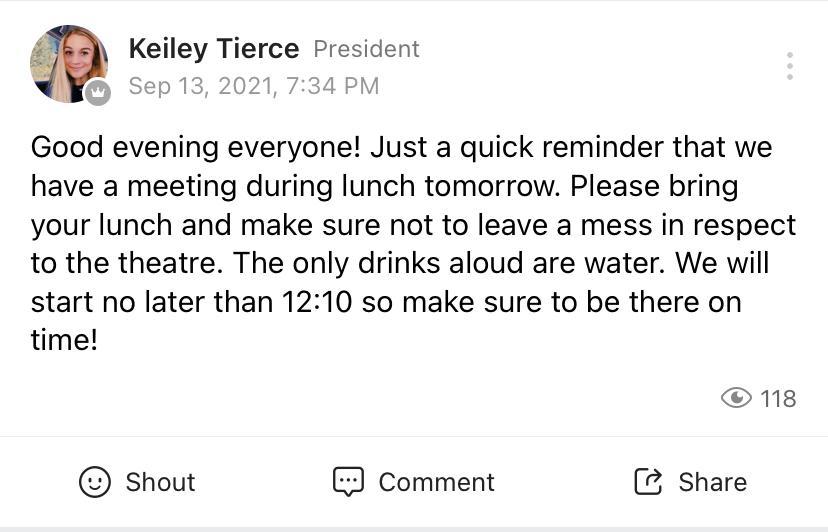Click the Sep 13, 2021 timestamp
The width and height of the screenshot is (828, 532).
[x=254, y=86]
